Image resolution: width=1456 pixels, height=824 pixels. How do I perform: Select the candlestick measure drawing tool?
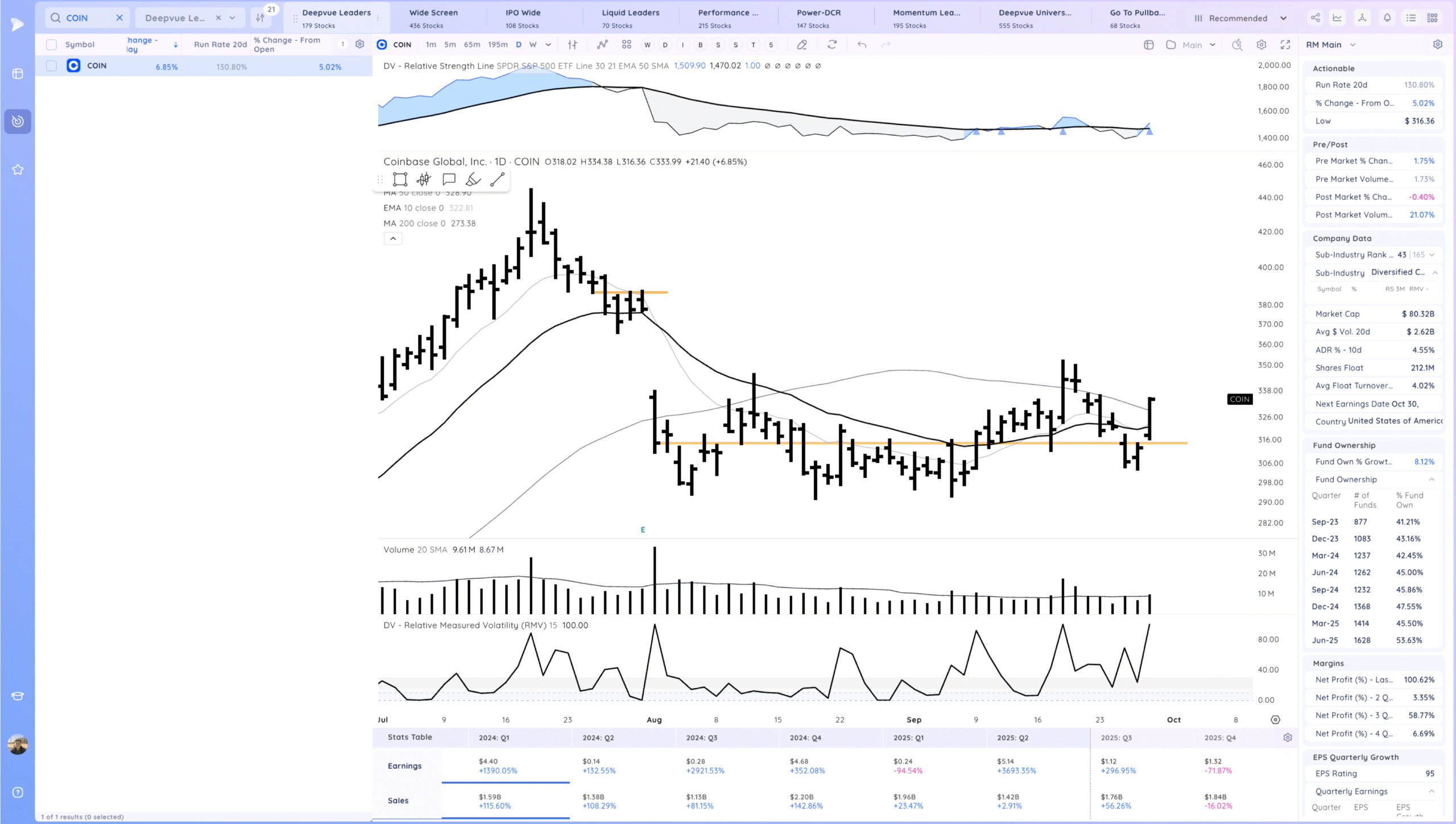pos(424,180)
